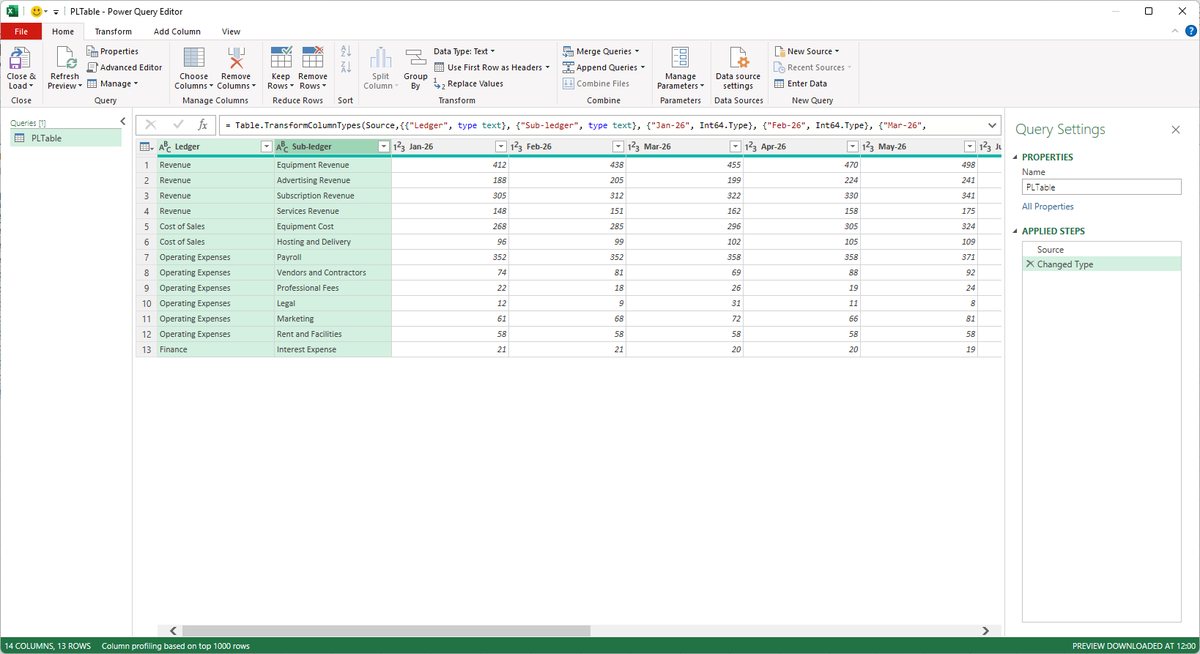Select the Changed Type applied step
The image size is (1200, 654).
1101,264
